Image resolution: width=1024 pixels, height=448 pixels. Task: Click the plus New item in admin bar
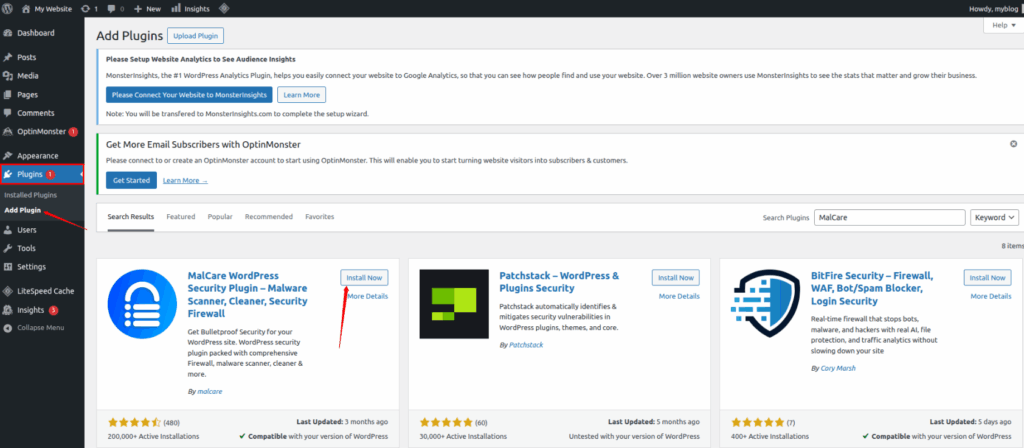pos(147,9)
